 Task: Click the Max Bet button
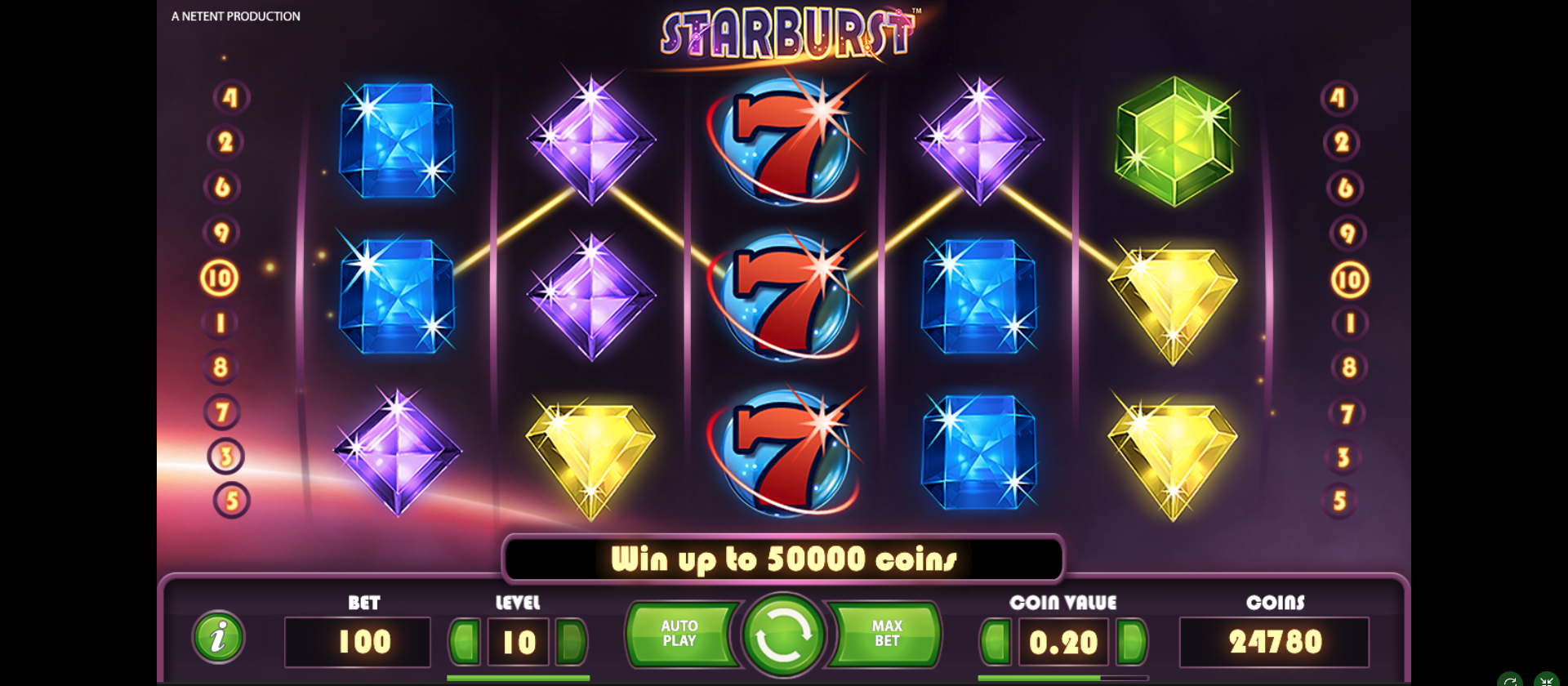[885, 634]
